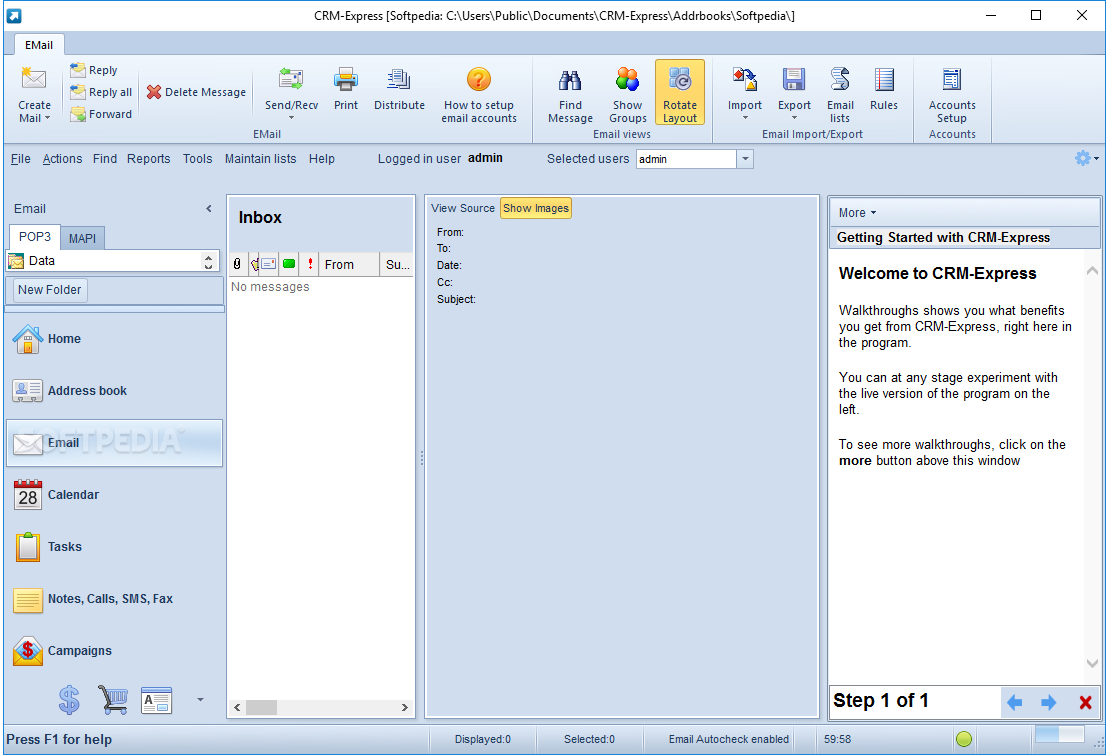Toggle the Show Images button
This screenshot has height=755, width=1106.
[x=535, y=208]
